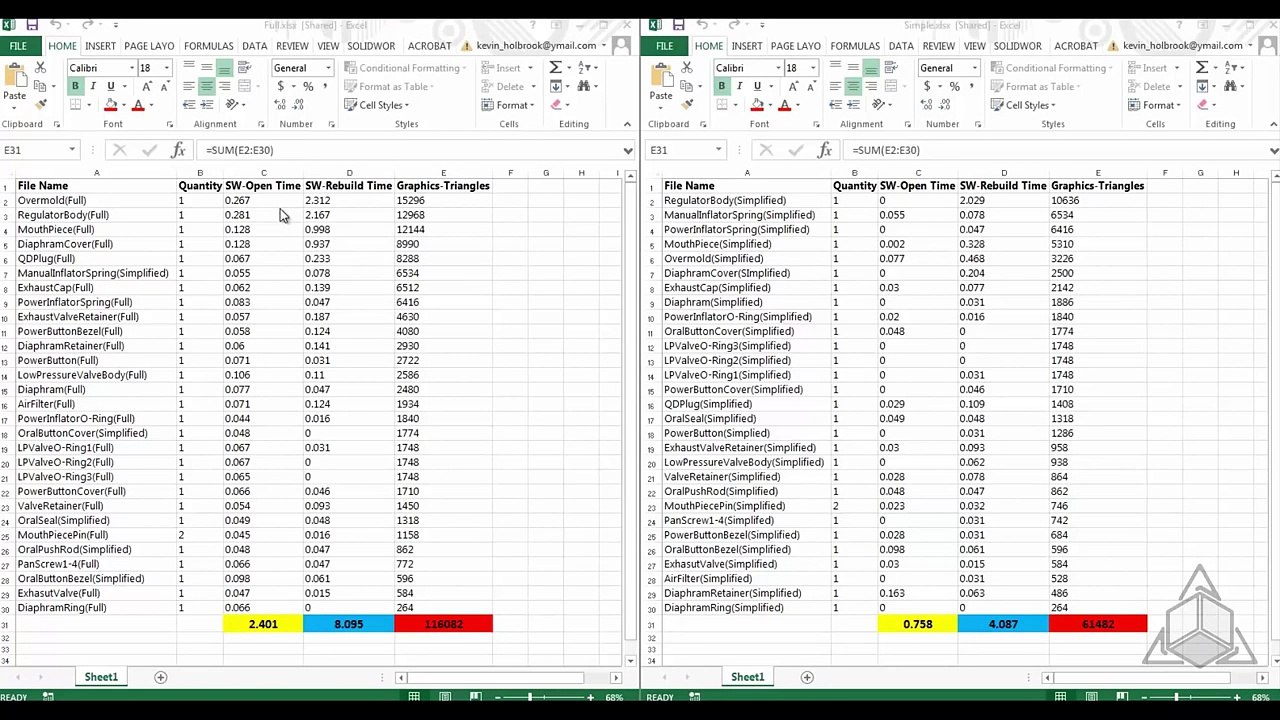Click Insert Function fx in Full.xlsx
Image resolution: width=1280 pixels, height=720 pixels.
coord(178,150)
